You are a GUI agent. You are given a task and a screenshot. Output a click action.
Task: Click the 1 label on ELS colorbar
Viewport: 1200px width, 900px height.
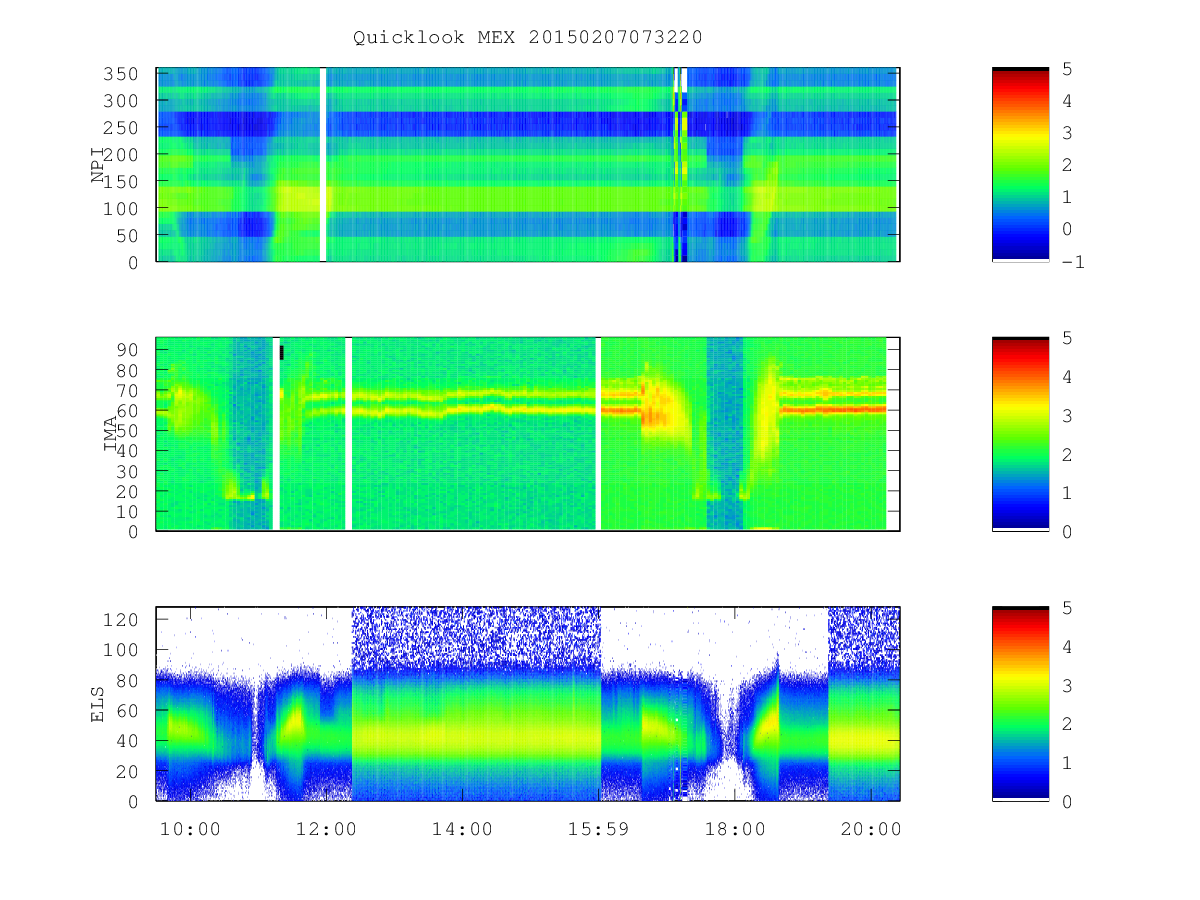tap(1069, 762)
